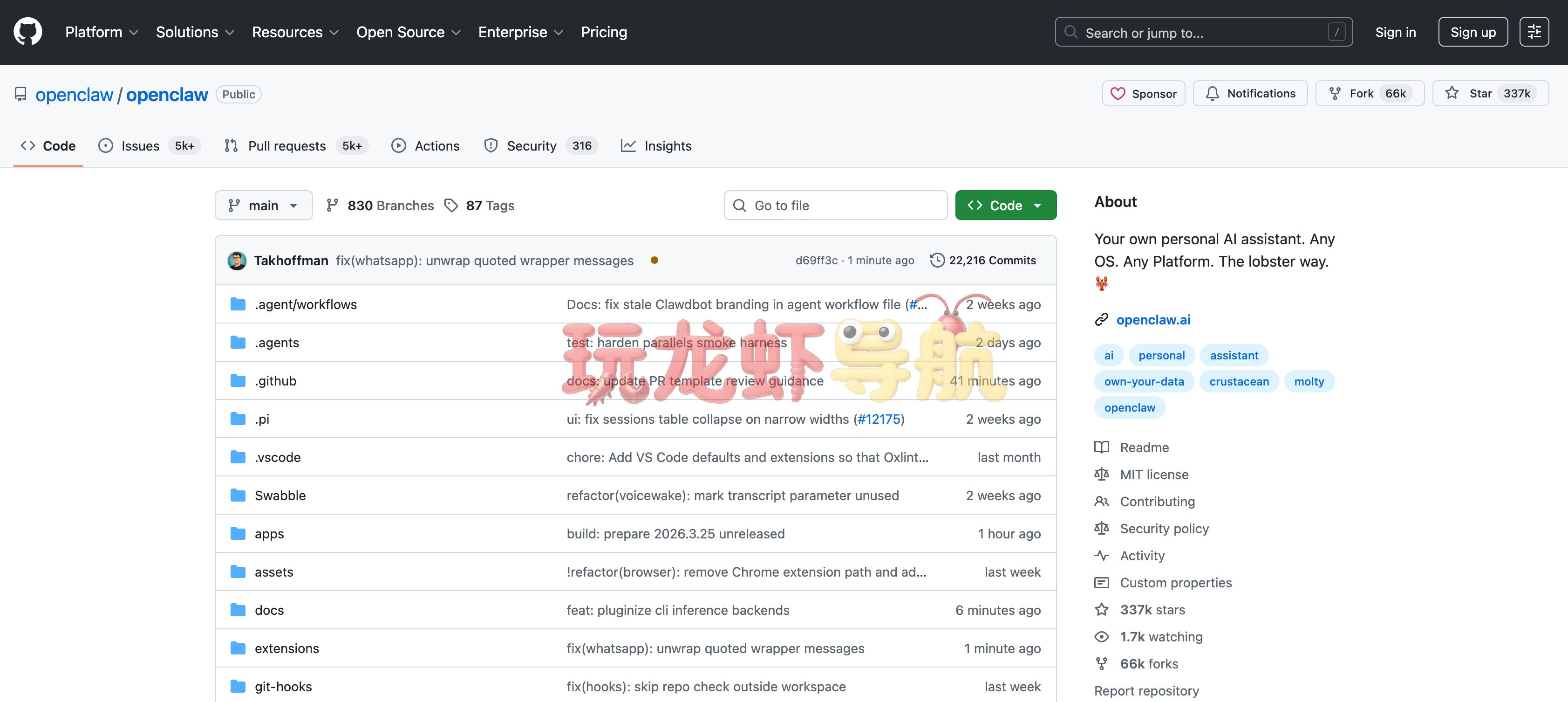Open the apps folder
1568x702 pixels.
tap(269, 534)
